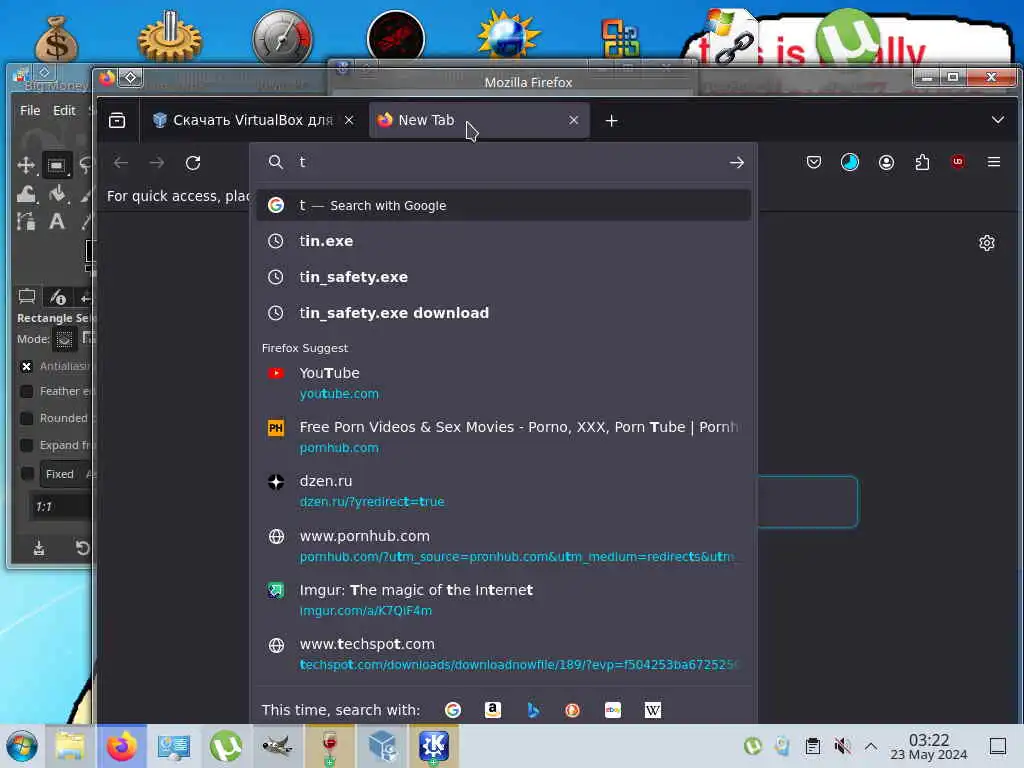Open the Extensions puzzle icon
Screen dimensions: 1024x768
tap(922, 162)
